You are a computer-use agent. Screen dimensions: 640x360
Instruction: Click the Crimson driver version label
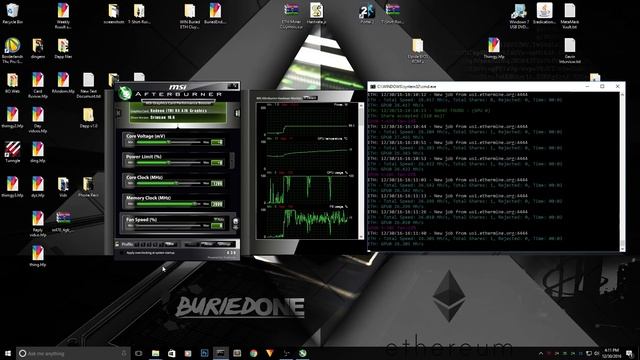coord(162,118)
